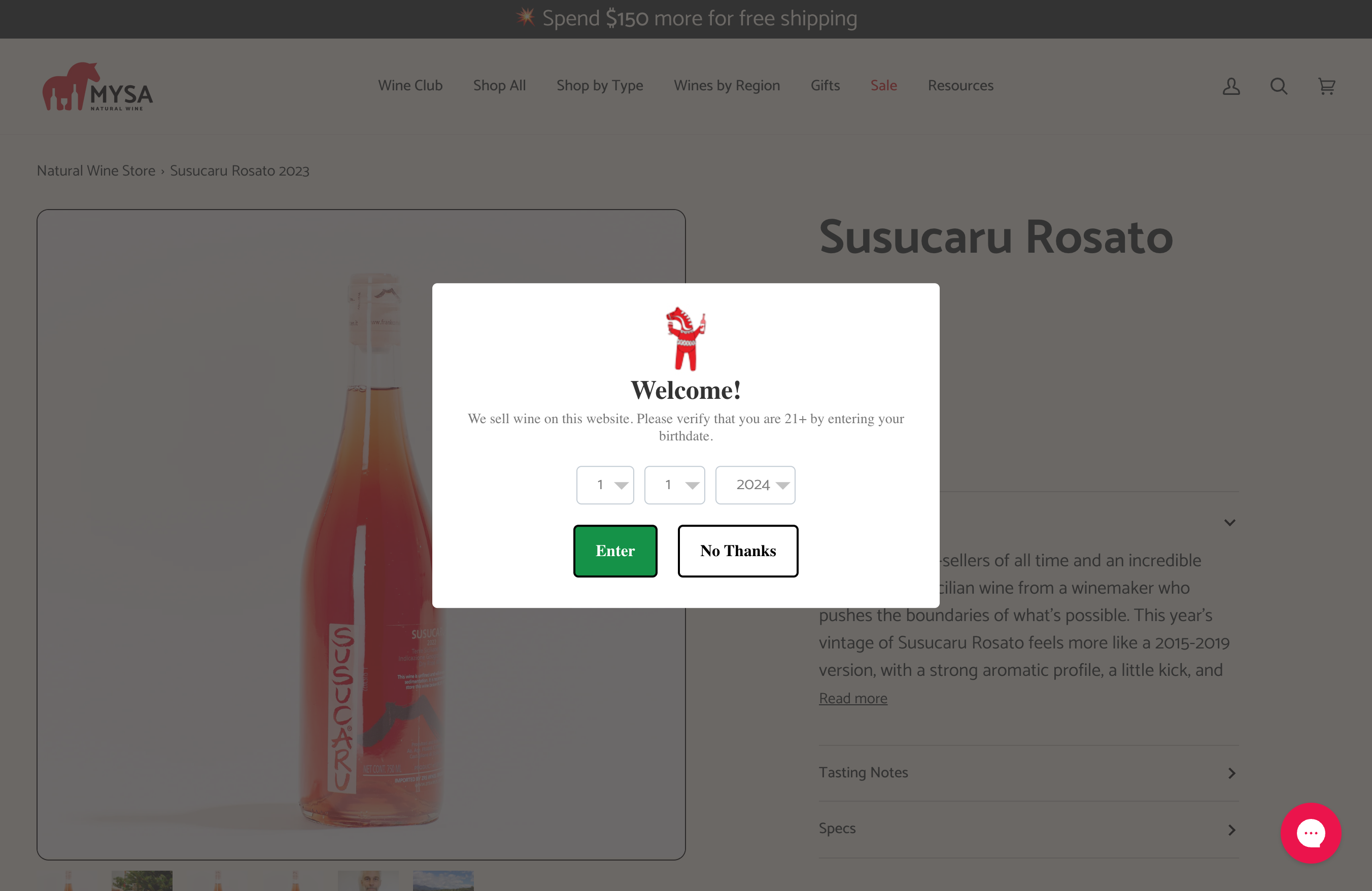Open the Wine Club menu
Viewport: 1372px width, 891px height.
tap(410, 85)
